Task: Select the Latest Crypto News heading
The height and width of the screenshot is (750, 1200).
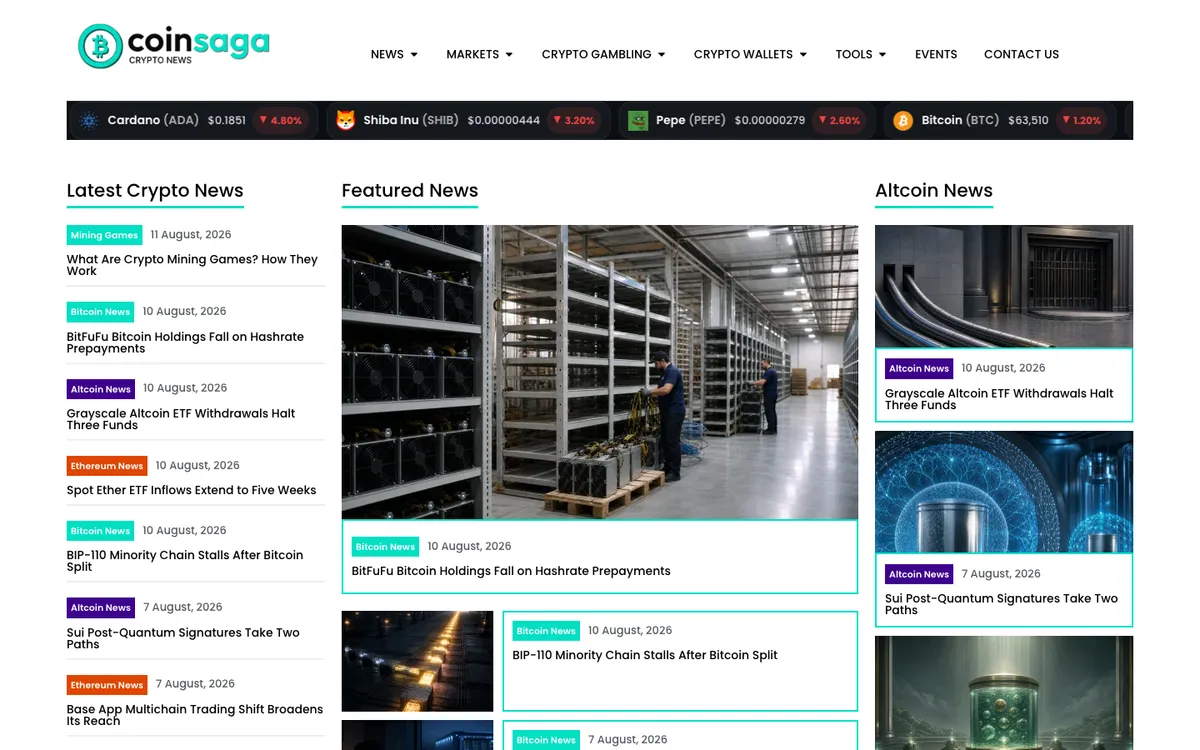Action: point(155,190)
